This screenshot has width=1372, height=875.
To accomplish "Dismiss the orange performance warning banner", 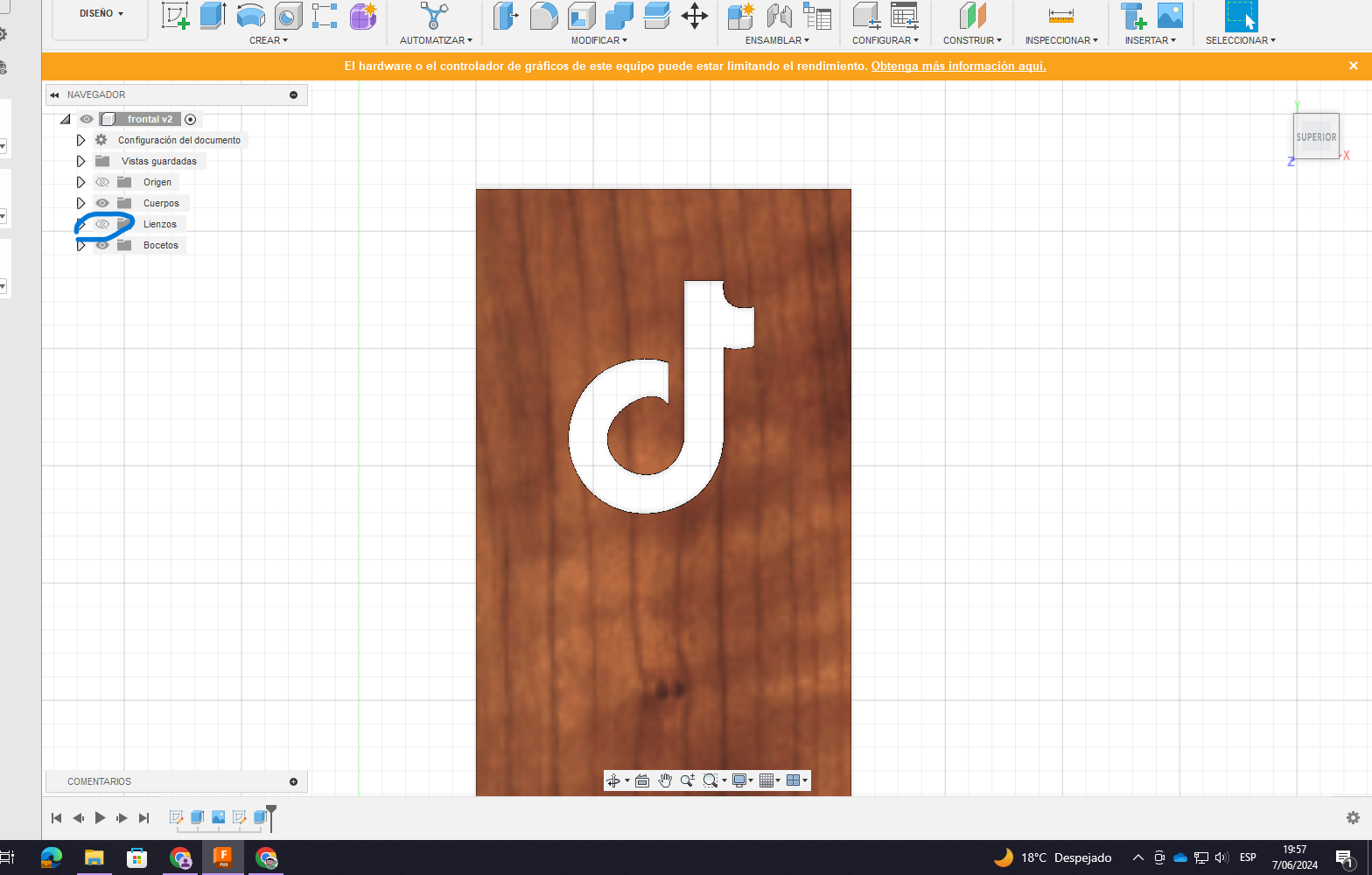I will pos(1354,66).
